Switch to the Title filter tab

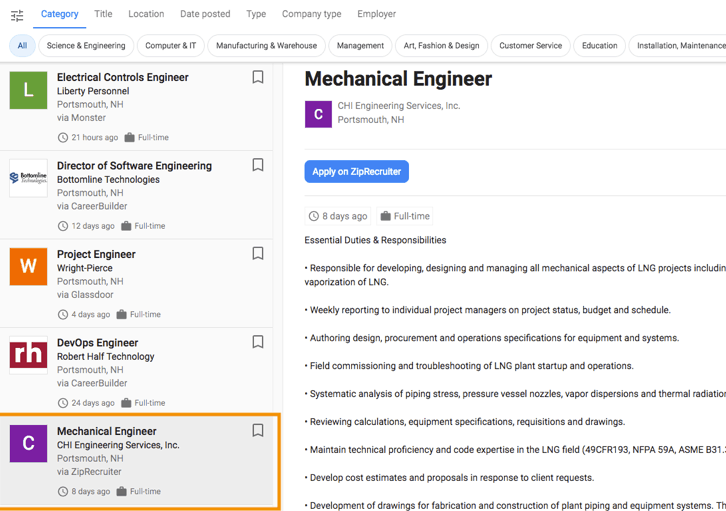click(x=103, y=14)
